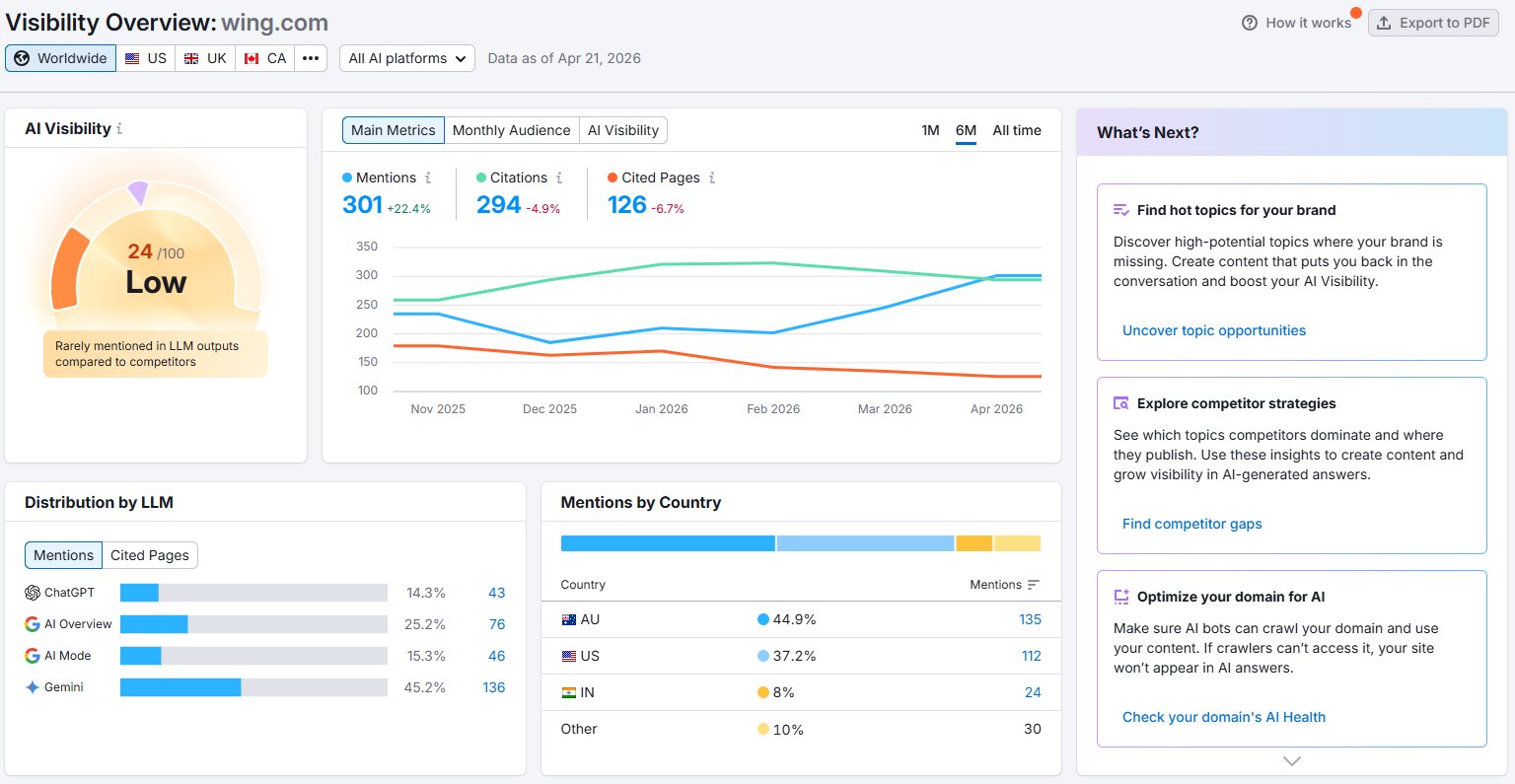The height and width of the screenshot is (784, 1515).
Task: Toggle distribution view to Cited Pages
Action: pos(150,555)
